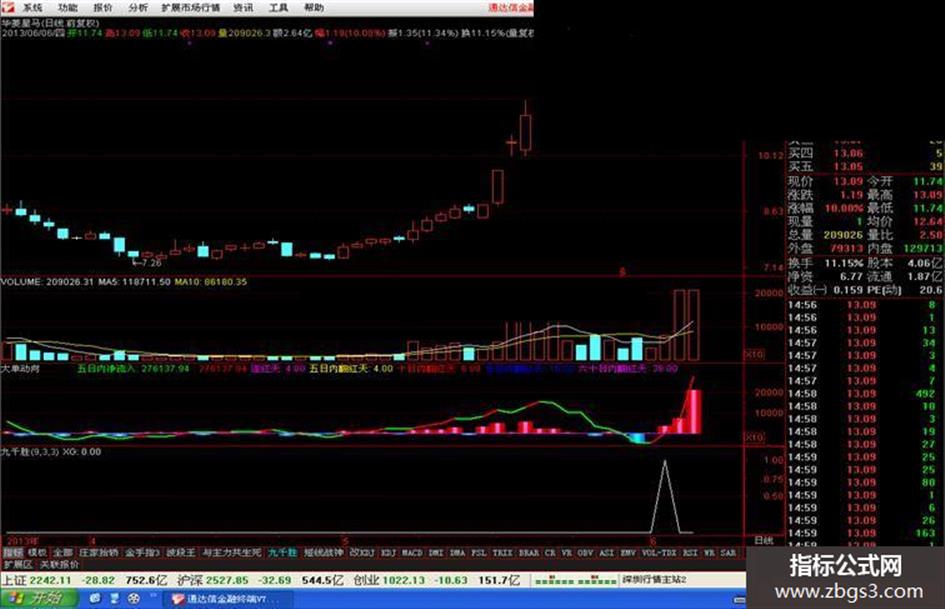Click the 沪深 index value 2527.85
The height and width of the screenshot is (609, 945).
click(227, 580)
